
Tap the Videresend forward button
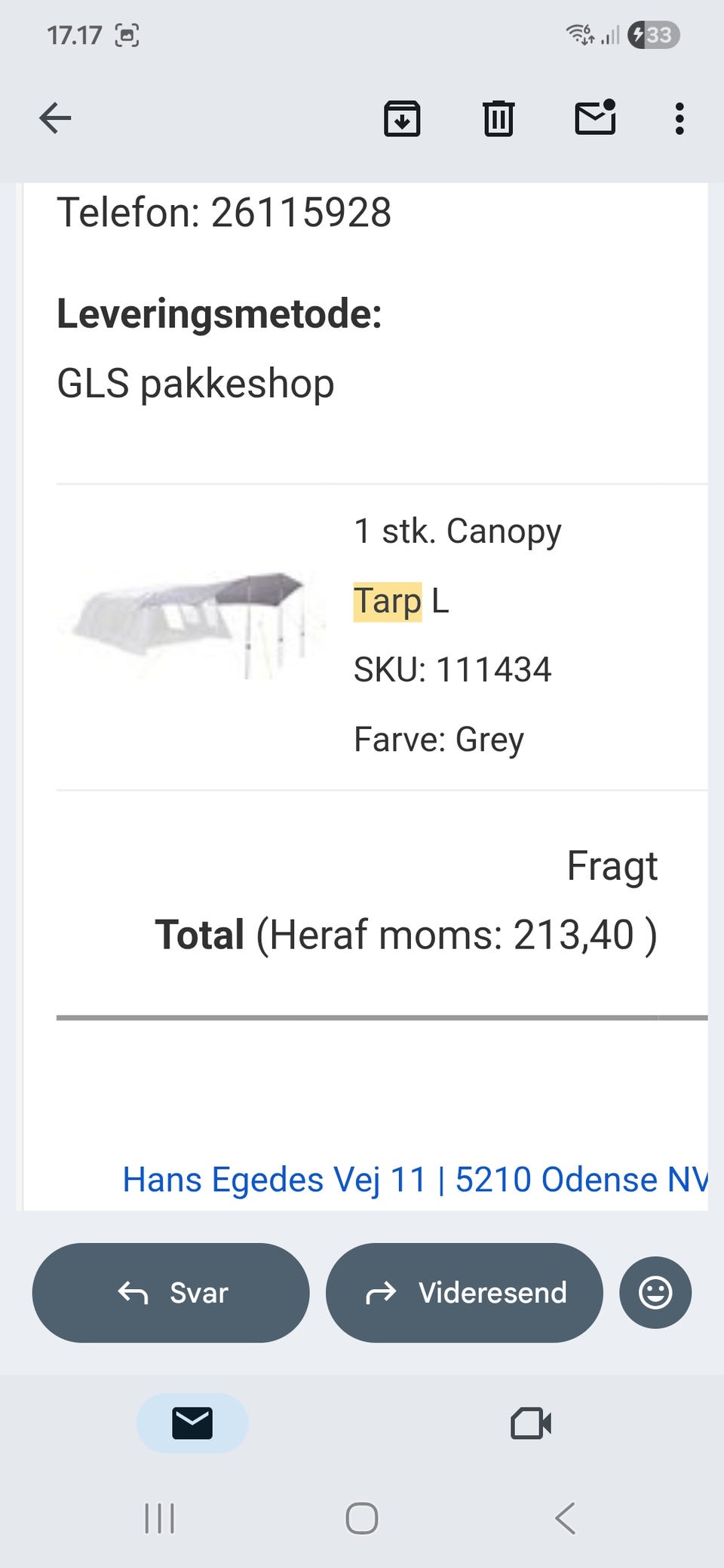click(x=465, y=1292)
